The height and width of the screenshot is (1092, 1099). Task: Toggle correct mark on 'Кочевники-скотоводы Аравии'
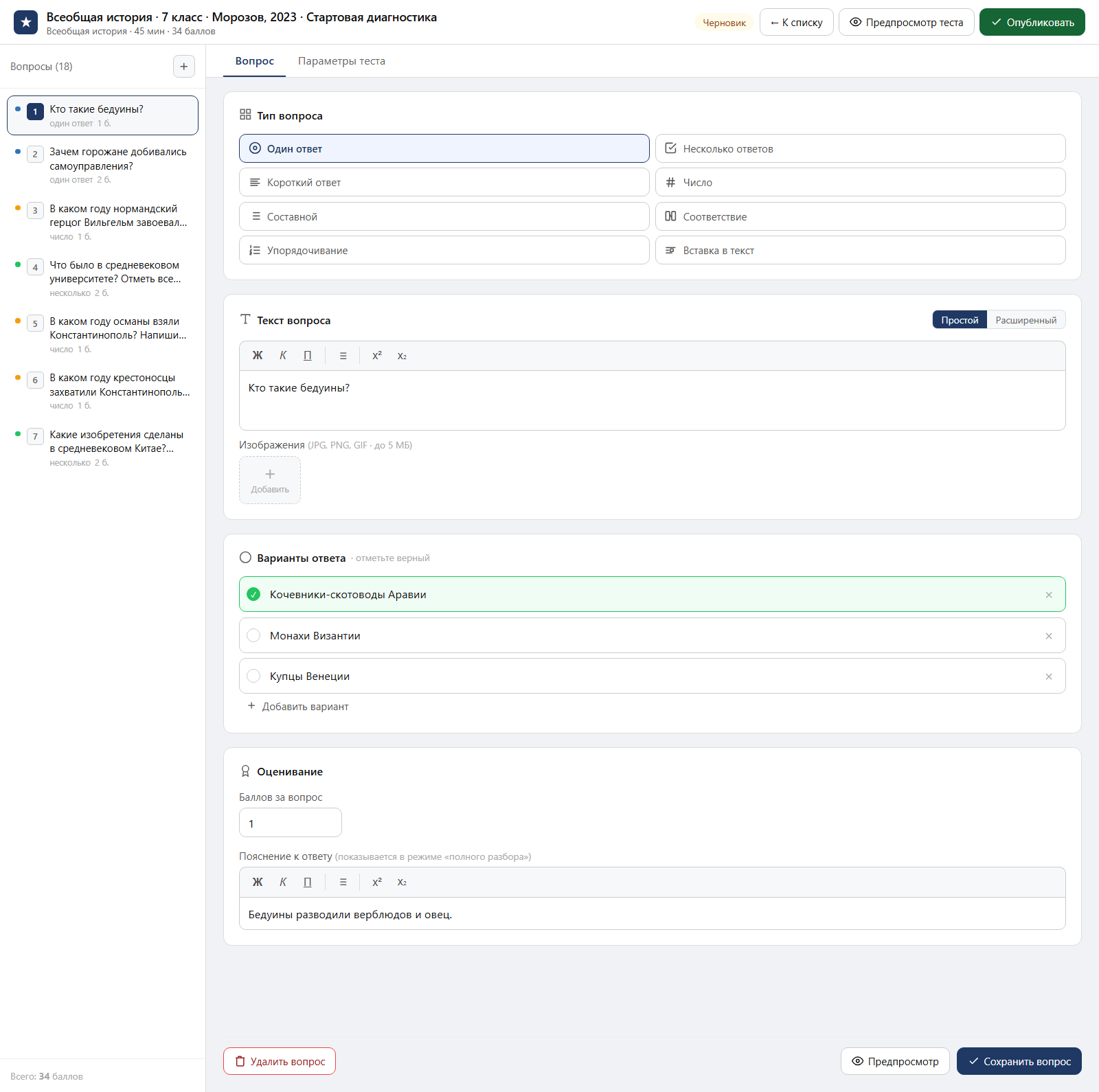pos(253,595)
